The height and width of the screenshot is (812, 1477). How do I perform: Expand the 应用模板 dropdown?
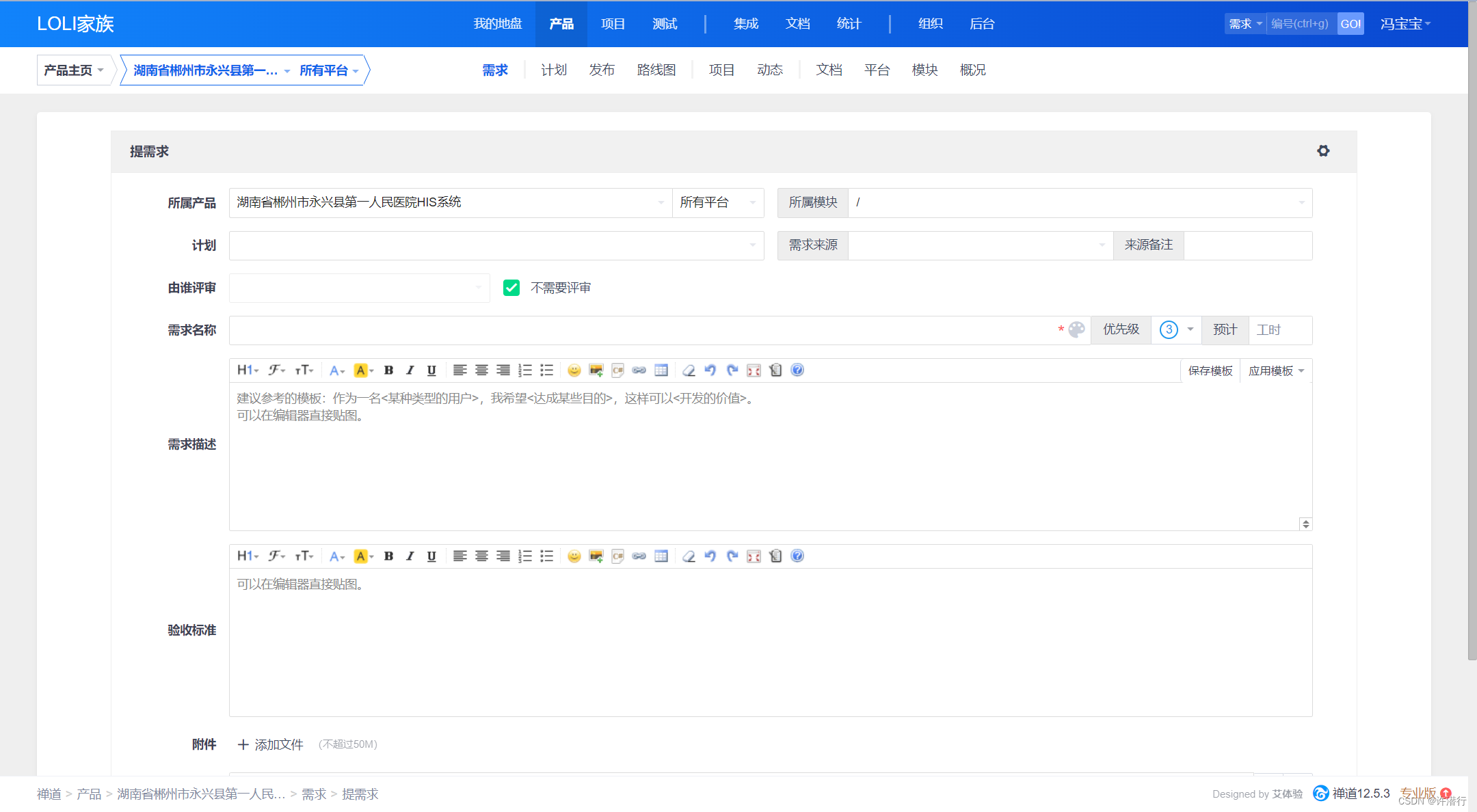[x=1277, y=370]
